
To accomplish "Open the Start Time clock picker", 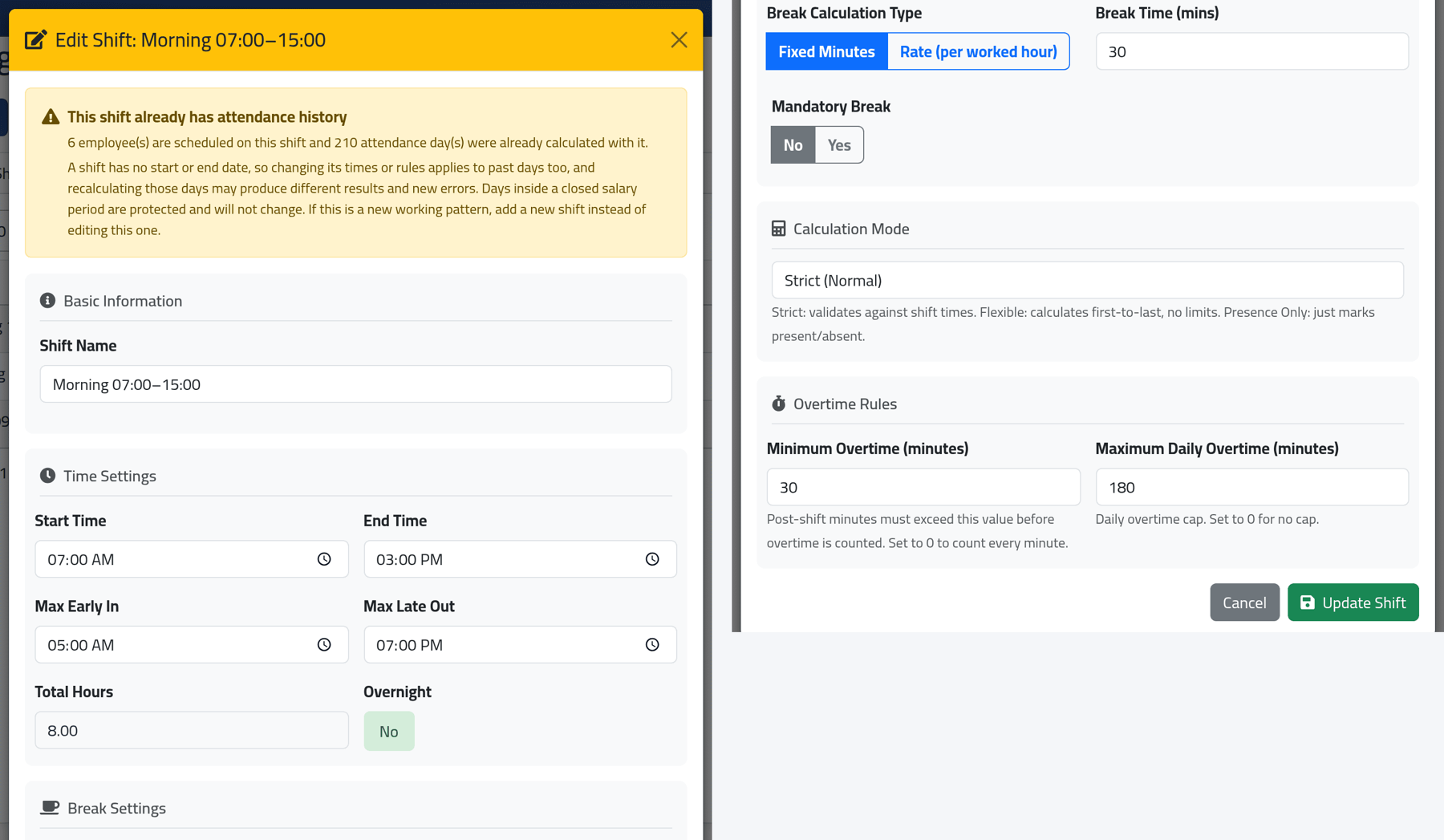I will click(x=324, y=559).
